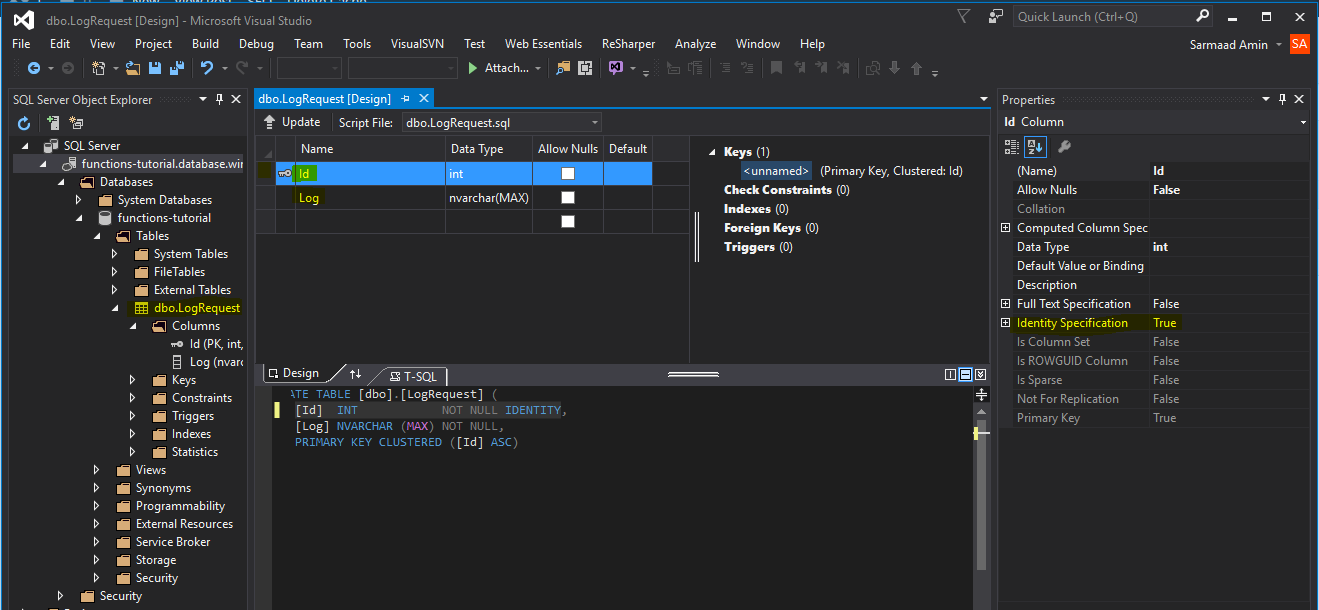Expand the Storage tree node
Viewport: 1319px width, 610px height.
[97, 560]
